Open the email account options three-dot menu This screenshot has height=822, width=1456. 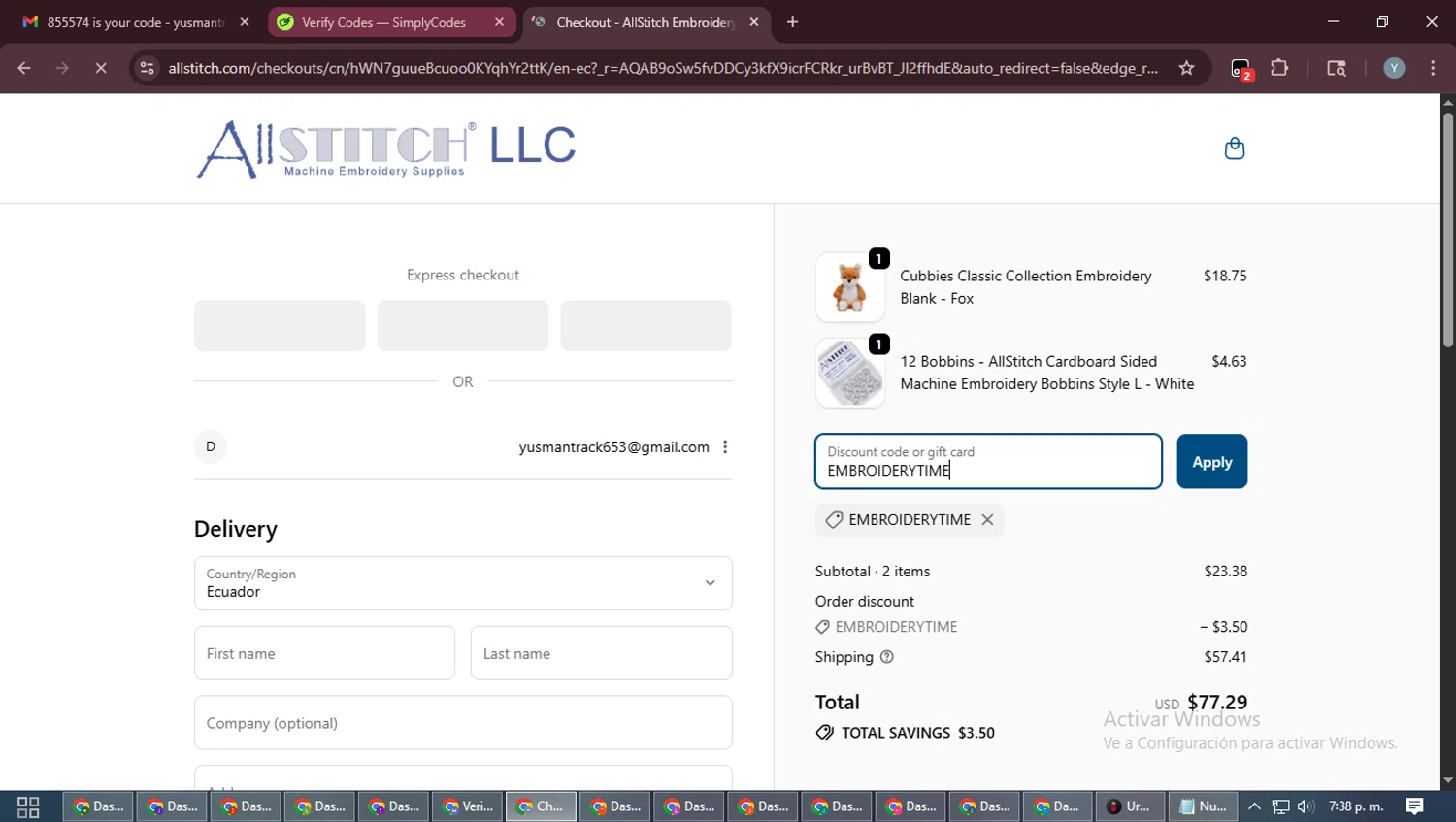(725, 447)
